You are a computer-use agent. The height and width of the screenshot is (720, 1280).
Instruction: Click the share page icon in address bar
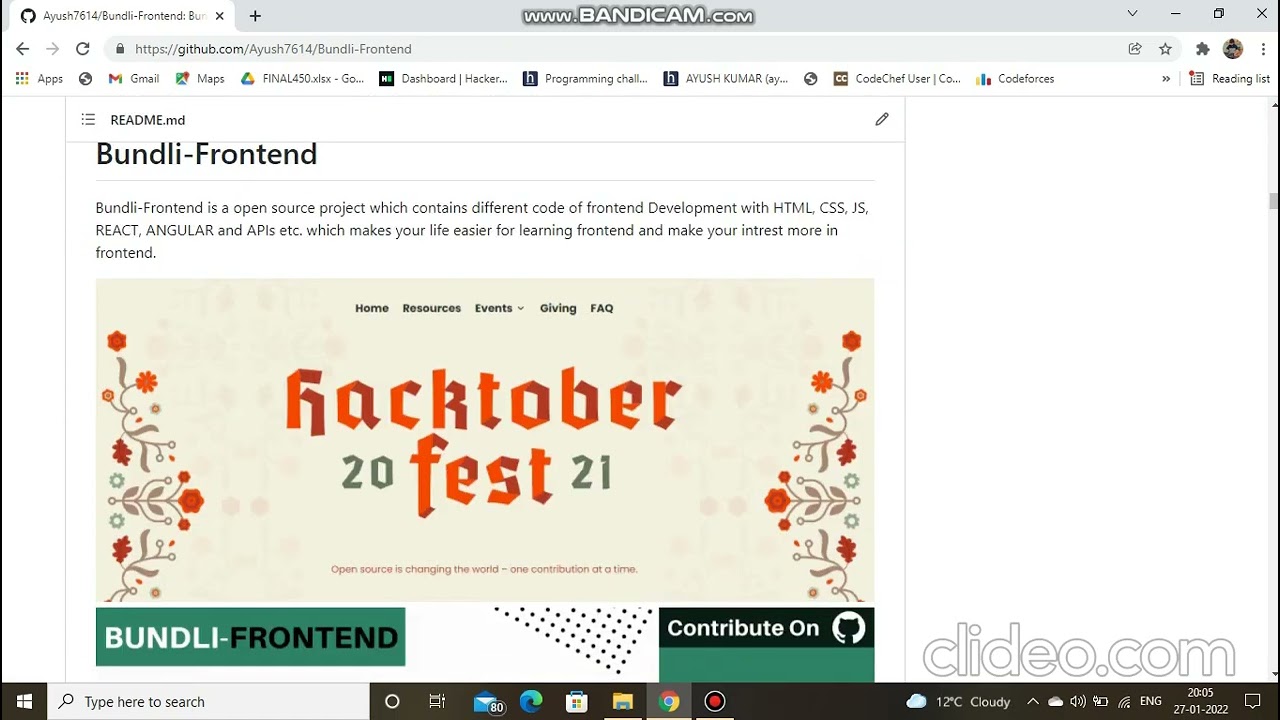[x=1135, y=48]
